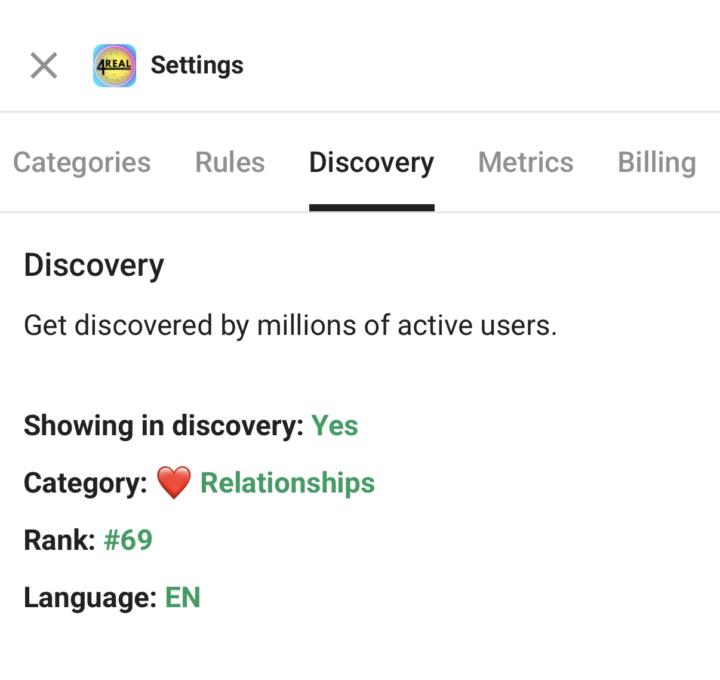Click the active underline below Discovery tab
The height and width of the screenshot is (680, 720).
click(371, 207)
